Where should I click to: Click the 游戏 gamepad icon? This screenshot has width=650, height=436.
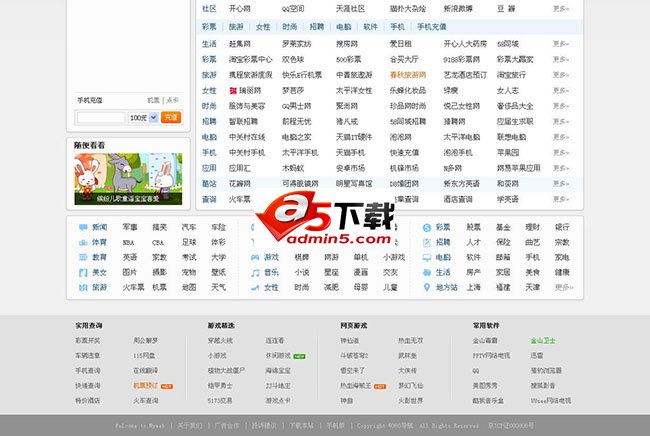click(x=255, y=257)
